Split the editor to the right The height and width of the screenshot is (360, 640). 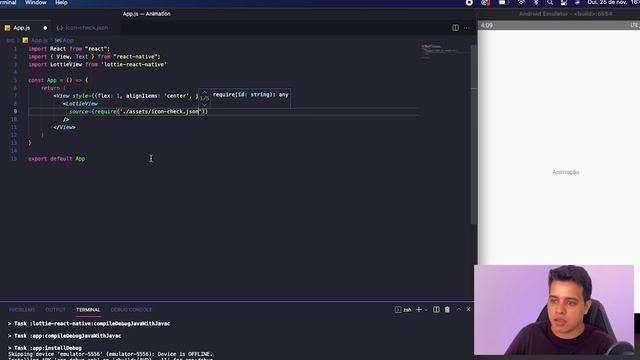(x=455, y=28)
